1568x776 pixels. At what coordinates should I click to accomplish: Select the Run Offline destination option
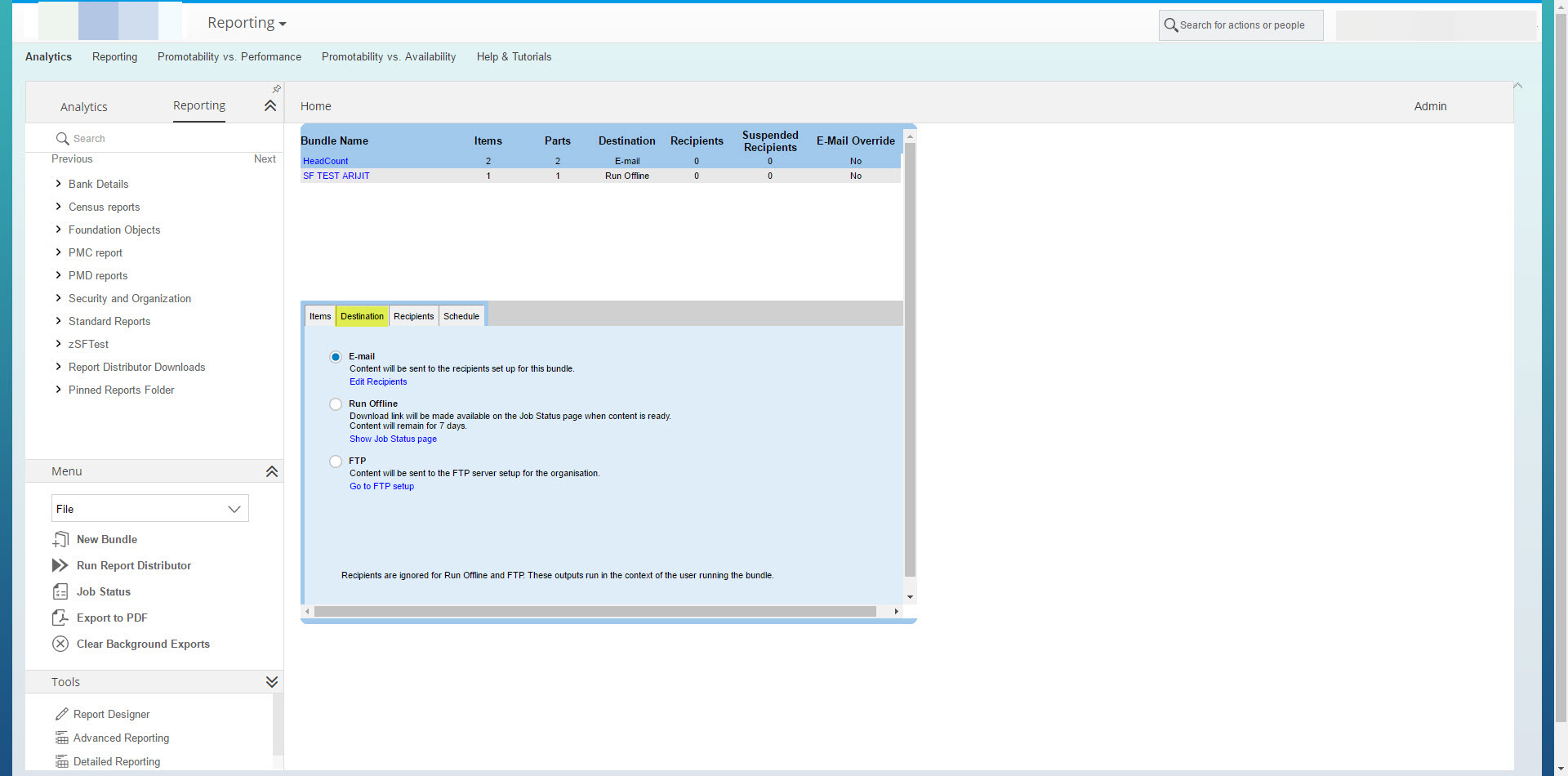tap(336, 404)
